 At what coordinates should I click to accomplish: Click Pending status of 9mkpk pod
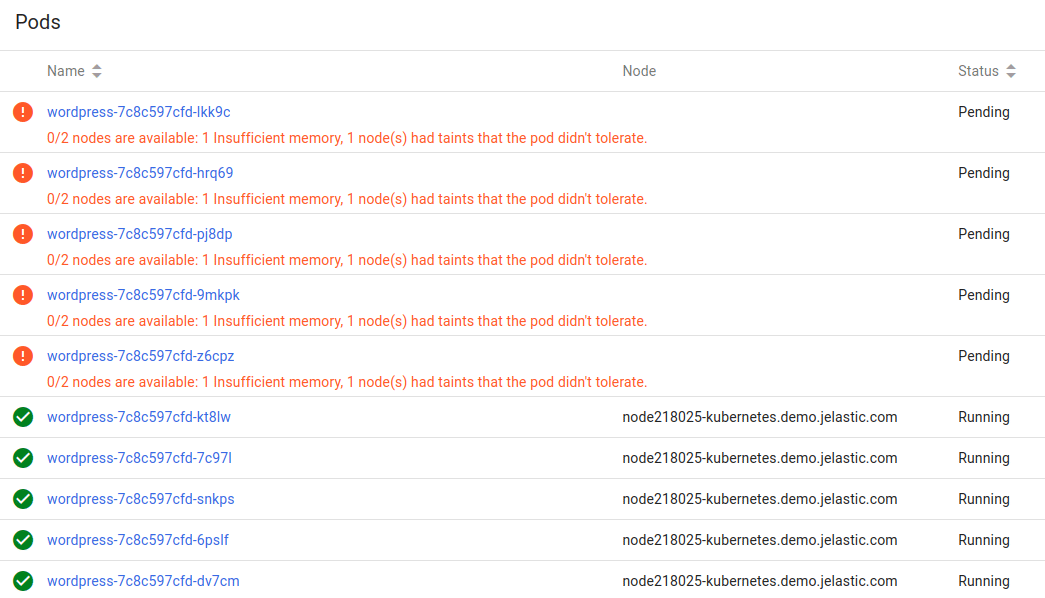[984, 295]
